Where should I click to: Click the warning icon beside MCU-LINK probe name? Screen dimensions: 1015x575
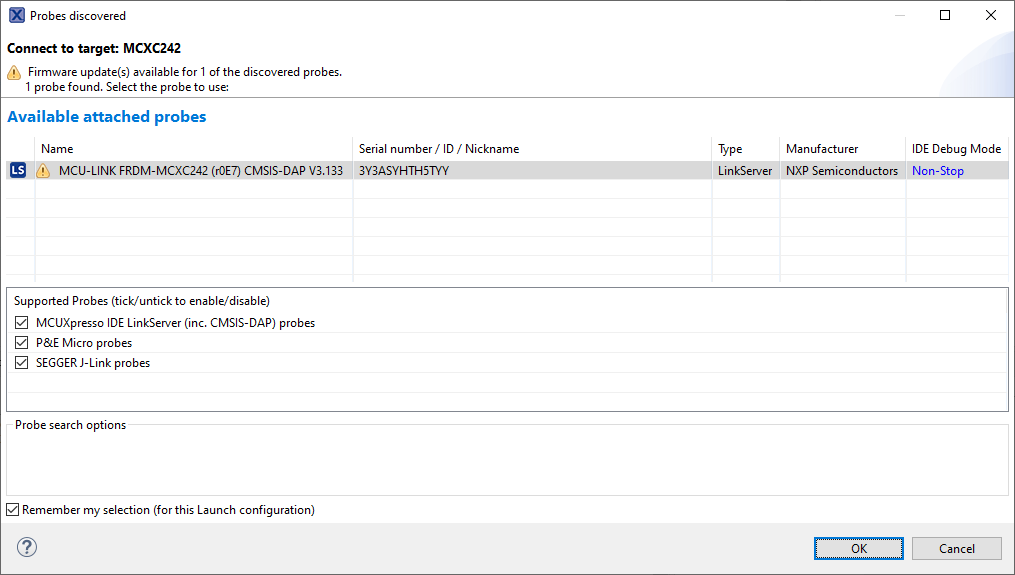[43, 171]
